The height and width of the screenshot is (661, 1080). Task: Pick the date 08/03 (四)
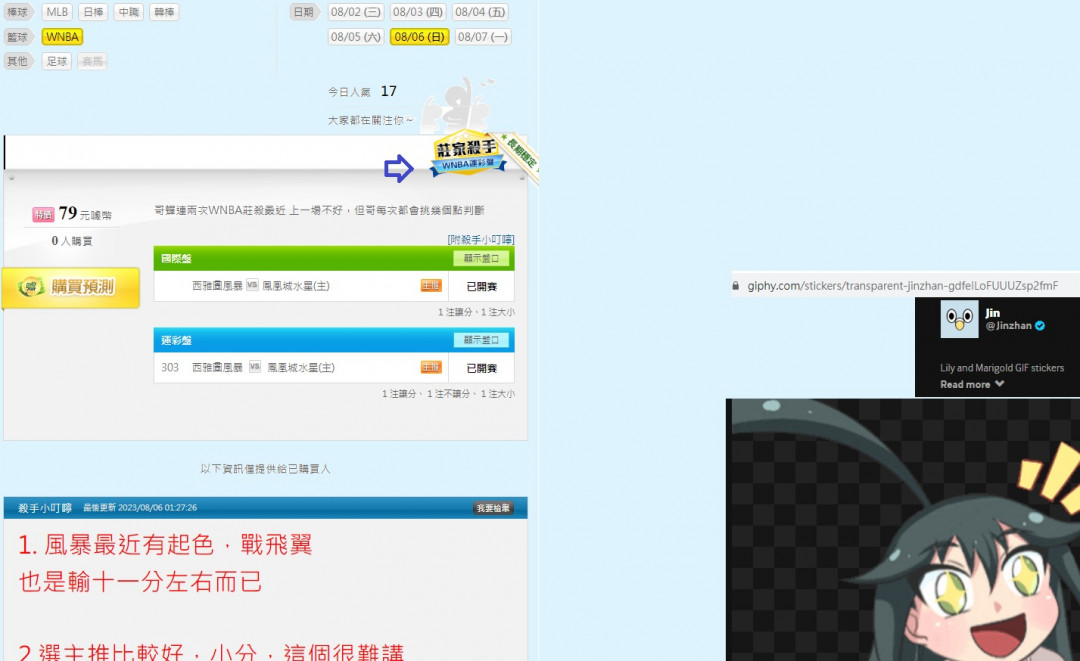(x=417, y=12)
